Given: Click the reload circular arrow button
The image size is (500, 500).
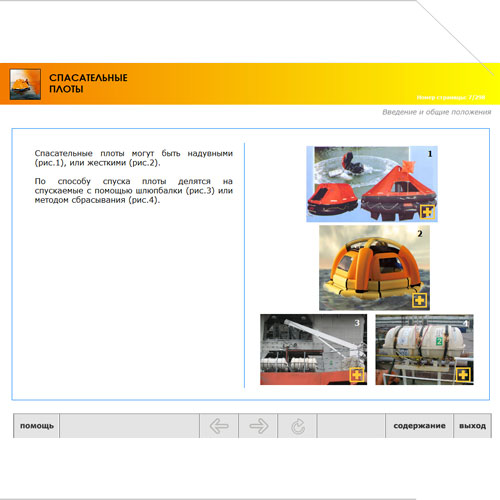Looking at the screenshot, I should point(297,426).
